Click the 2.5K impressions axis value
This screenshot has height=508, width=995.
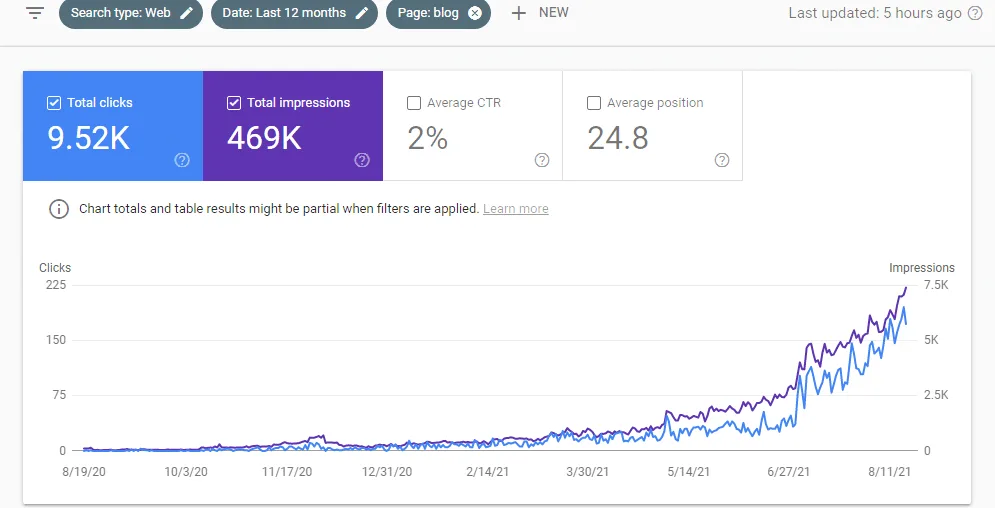coord(936,395)
